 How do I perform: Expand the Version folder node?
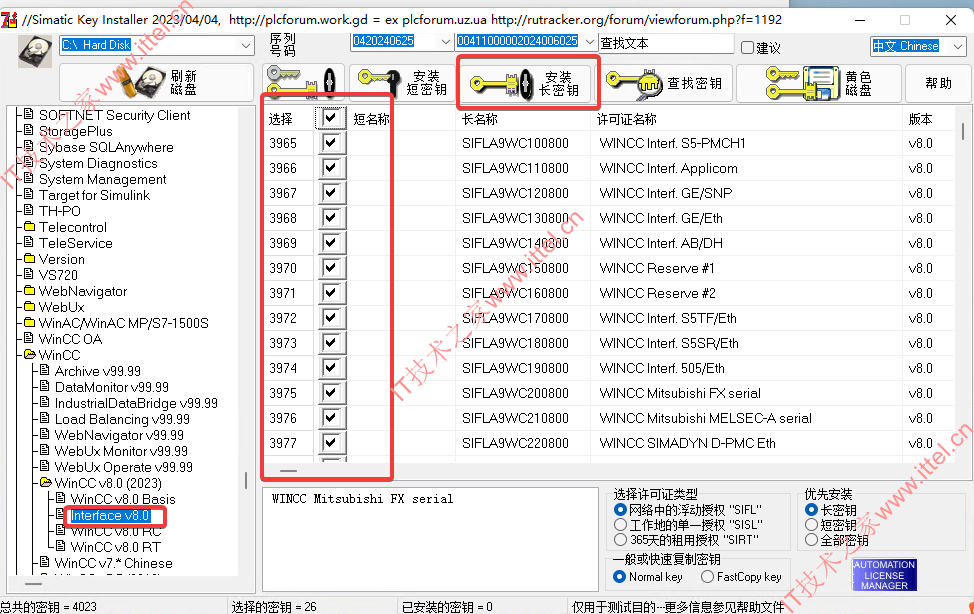[29, 259]
